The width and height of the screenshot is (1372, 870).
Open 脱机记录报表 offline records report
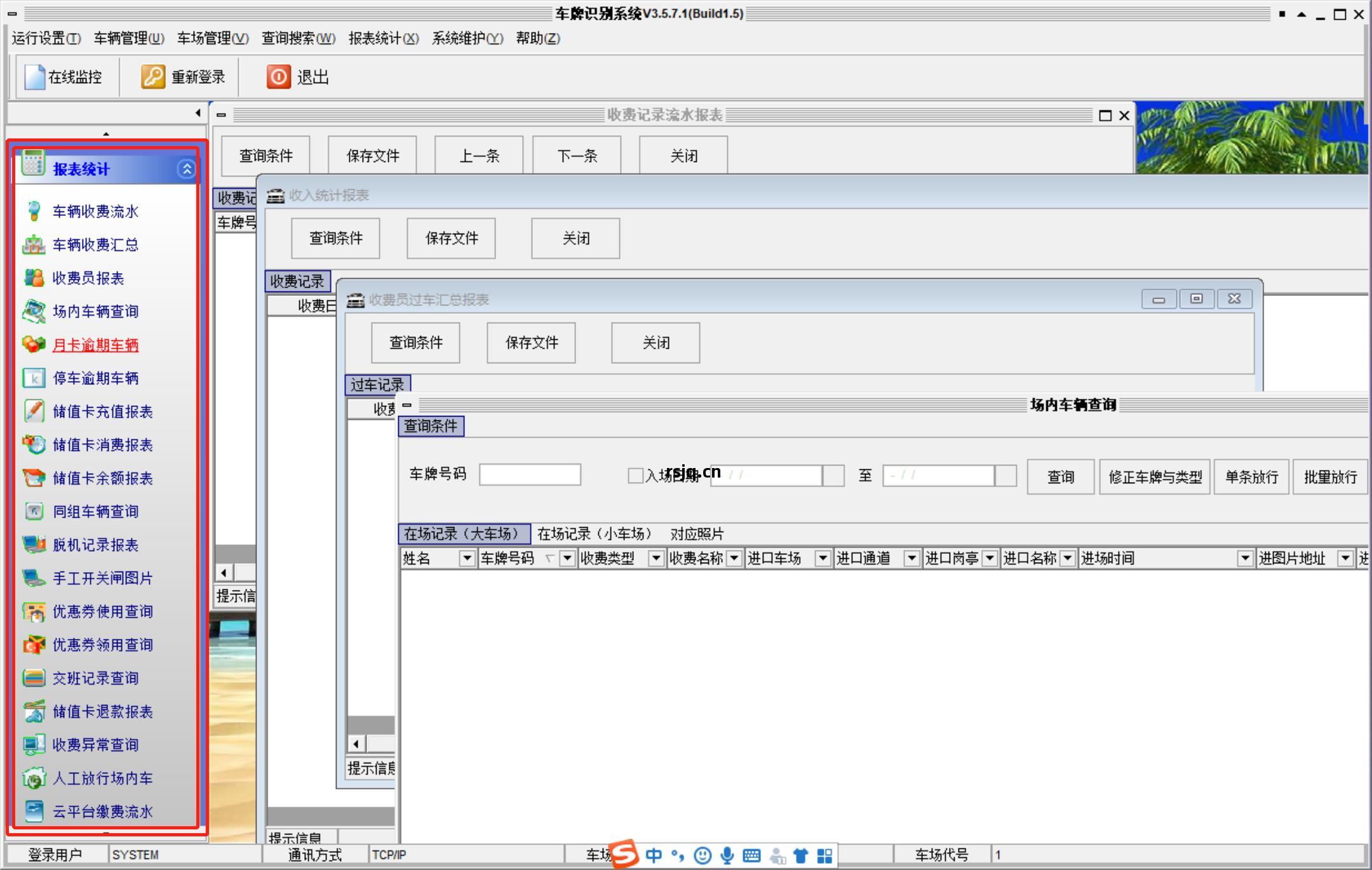coord(95,544)
